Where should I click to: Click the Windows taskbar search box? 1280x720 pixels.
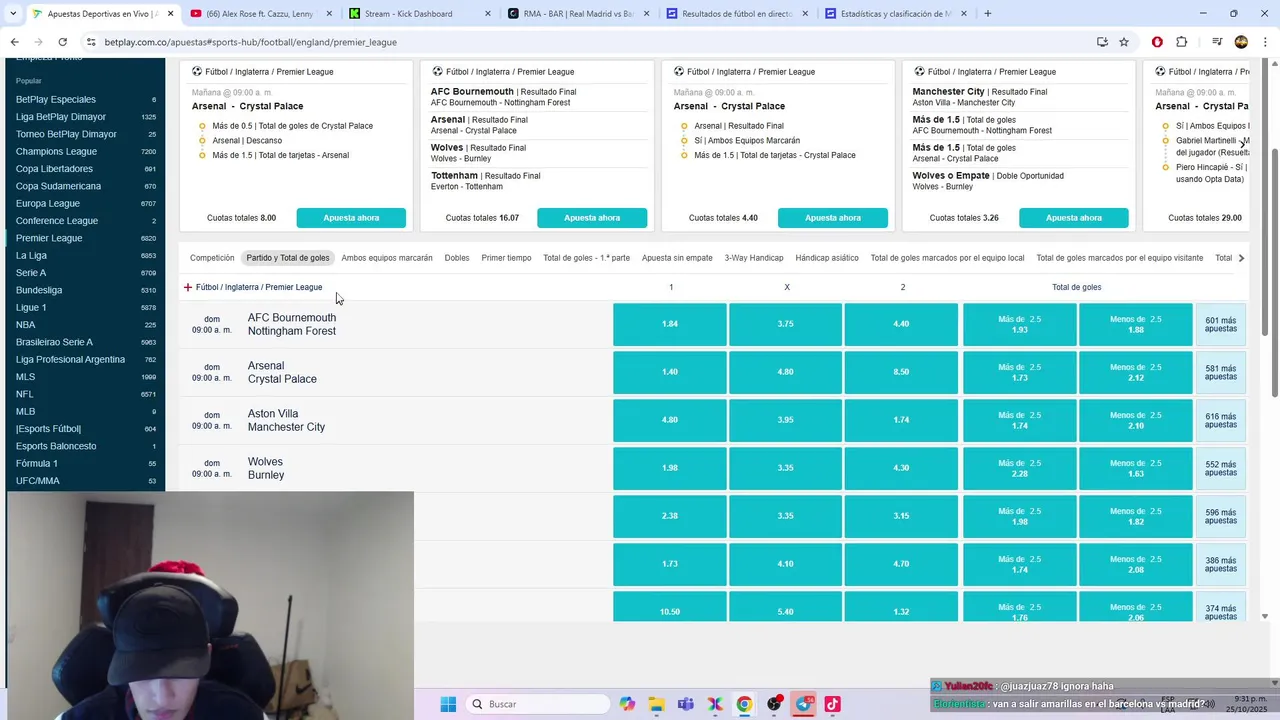tap(540, 704)
